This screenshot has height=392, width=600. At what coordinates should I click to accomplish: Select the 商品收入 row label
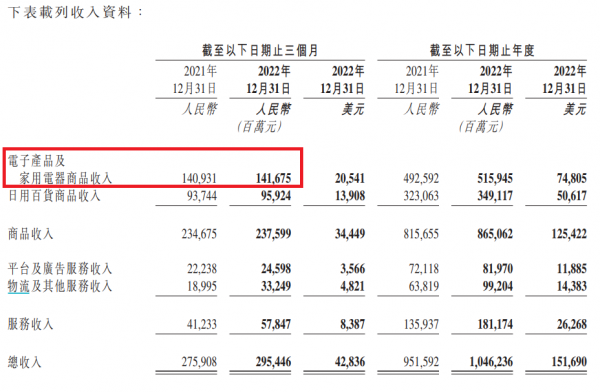31,234
